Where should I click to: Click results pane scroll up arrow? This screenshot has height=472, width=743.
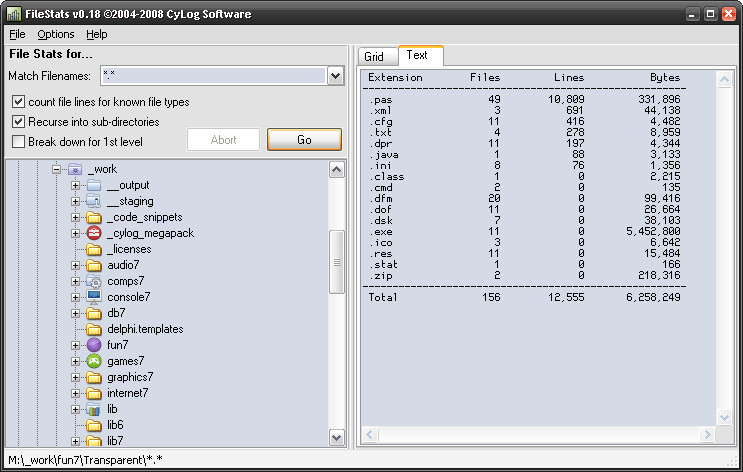click(724, 80)
